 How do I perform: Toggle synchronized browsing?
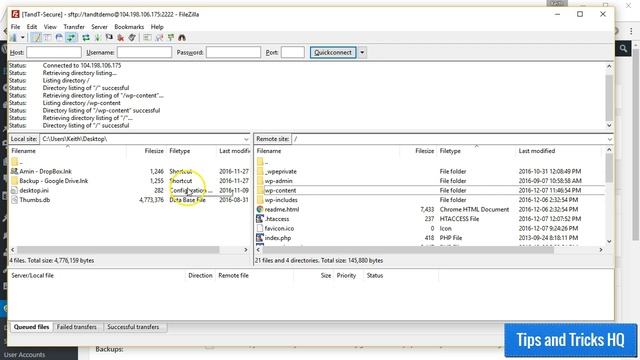(171, 38)
